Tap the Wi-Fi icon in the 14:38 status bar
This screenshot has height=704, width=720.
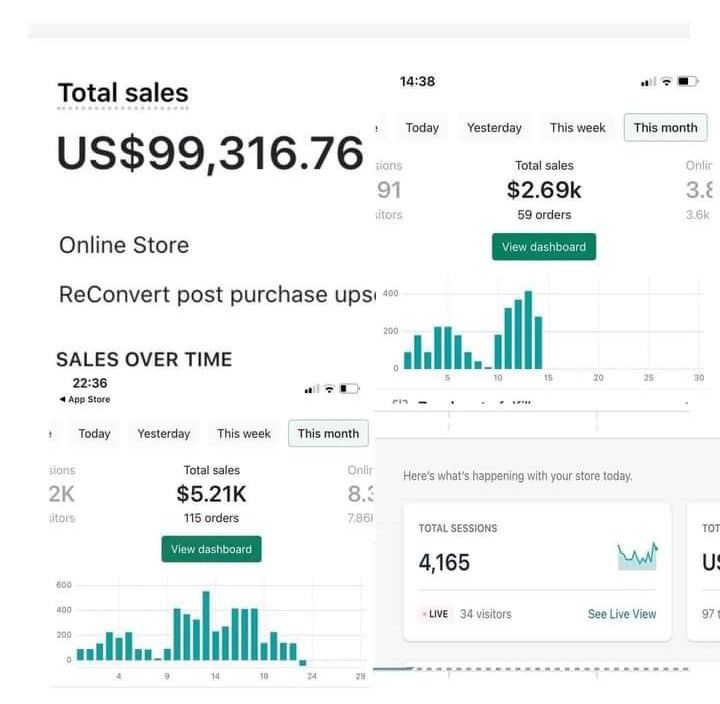(667, 81)
